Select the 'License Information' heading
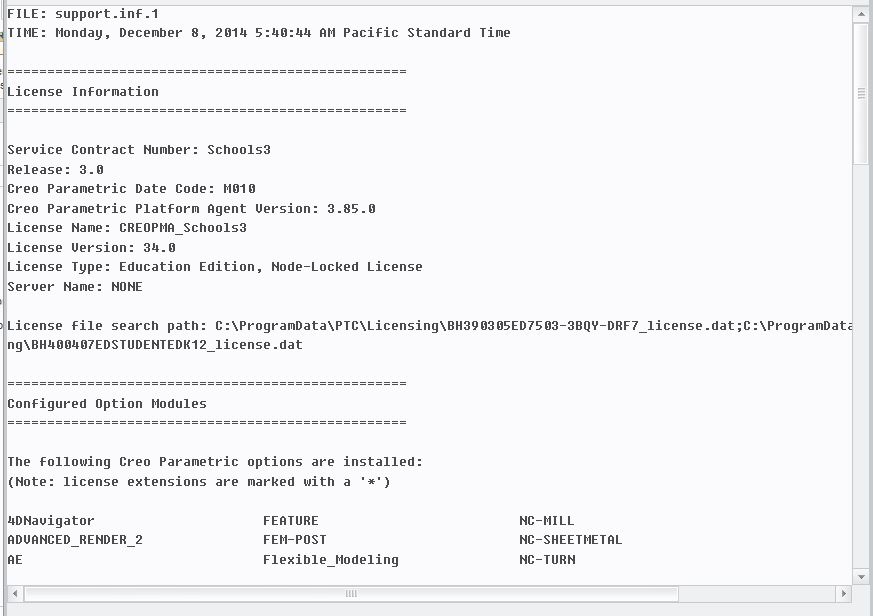The width and height of the screenshot is (873, 616). point(83,91)
